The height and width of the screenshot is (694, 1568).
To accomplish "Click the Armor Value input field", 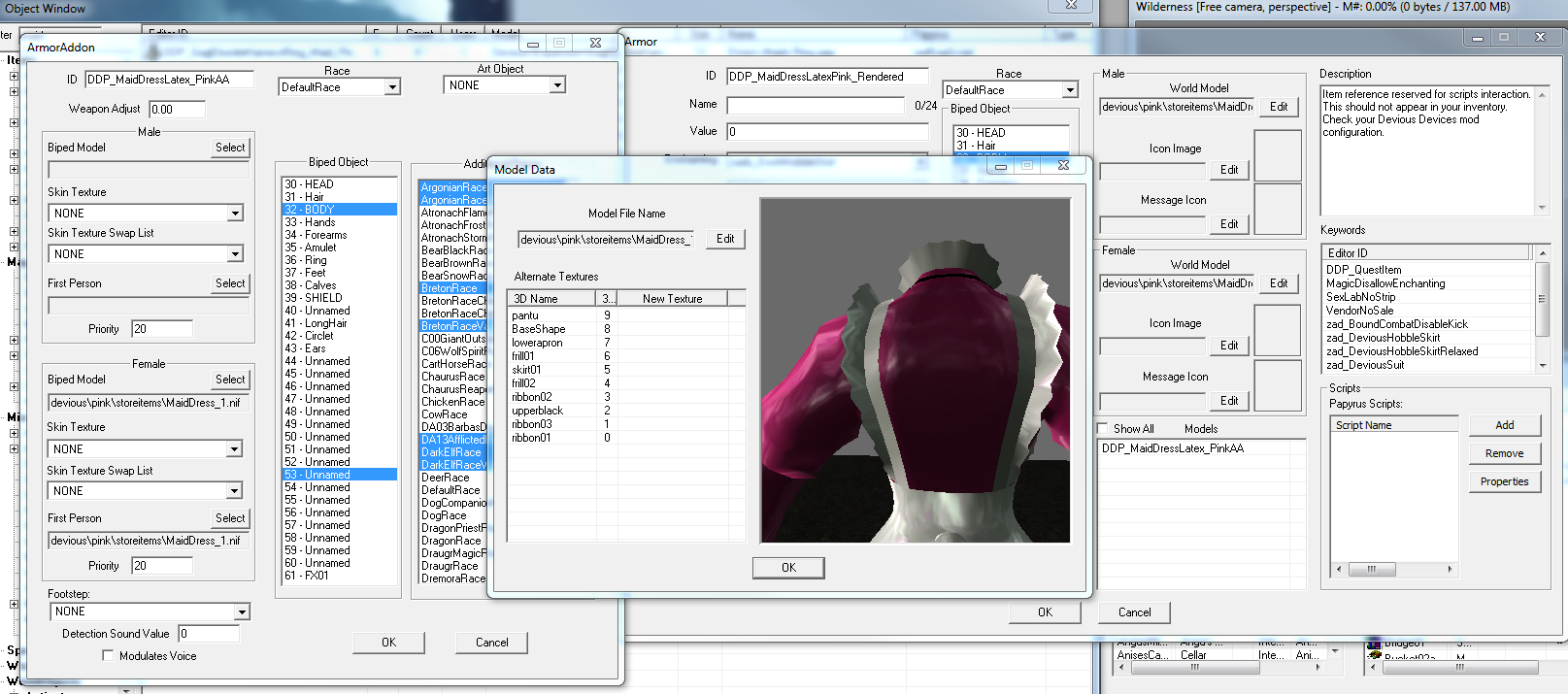I will (827, 132).
